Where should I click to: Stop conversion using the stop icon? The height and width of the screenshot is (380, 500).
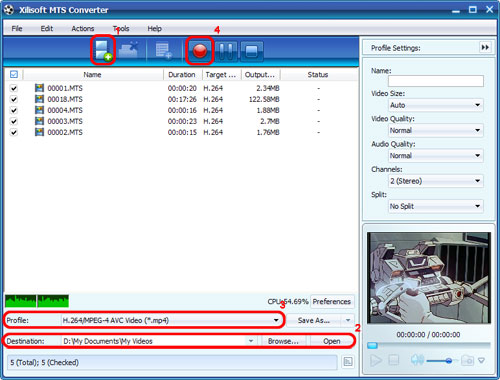(252, 51)
